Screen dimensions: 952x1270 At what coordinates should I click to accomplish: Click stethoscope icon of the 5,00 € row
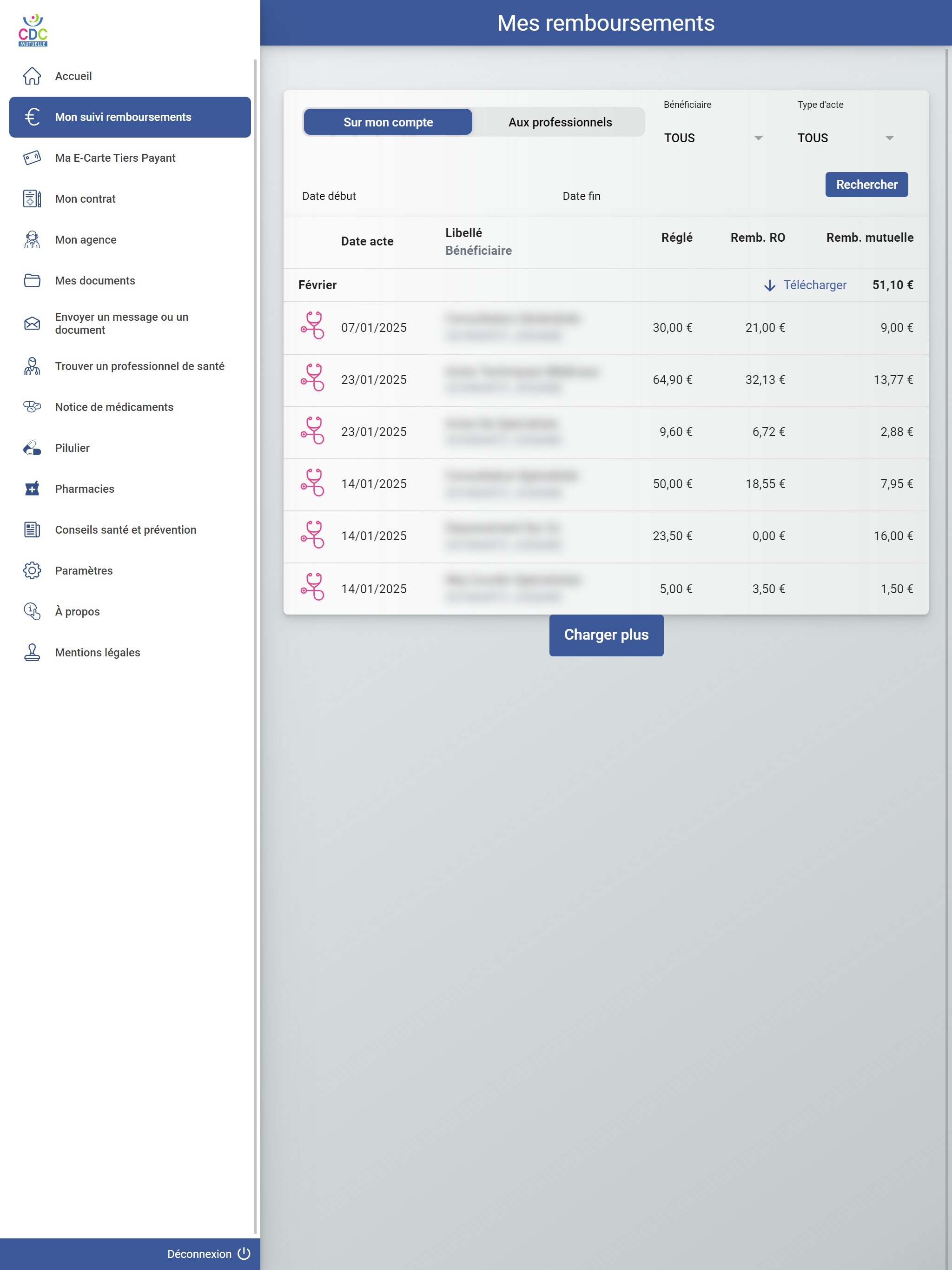tap(312, 587)
